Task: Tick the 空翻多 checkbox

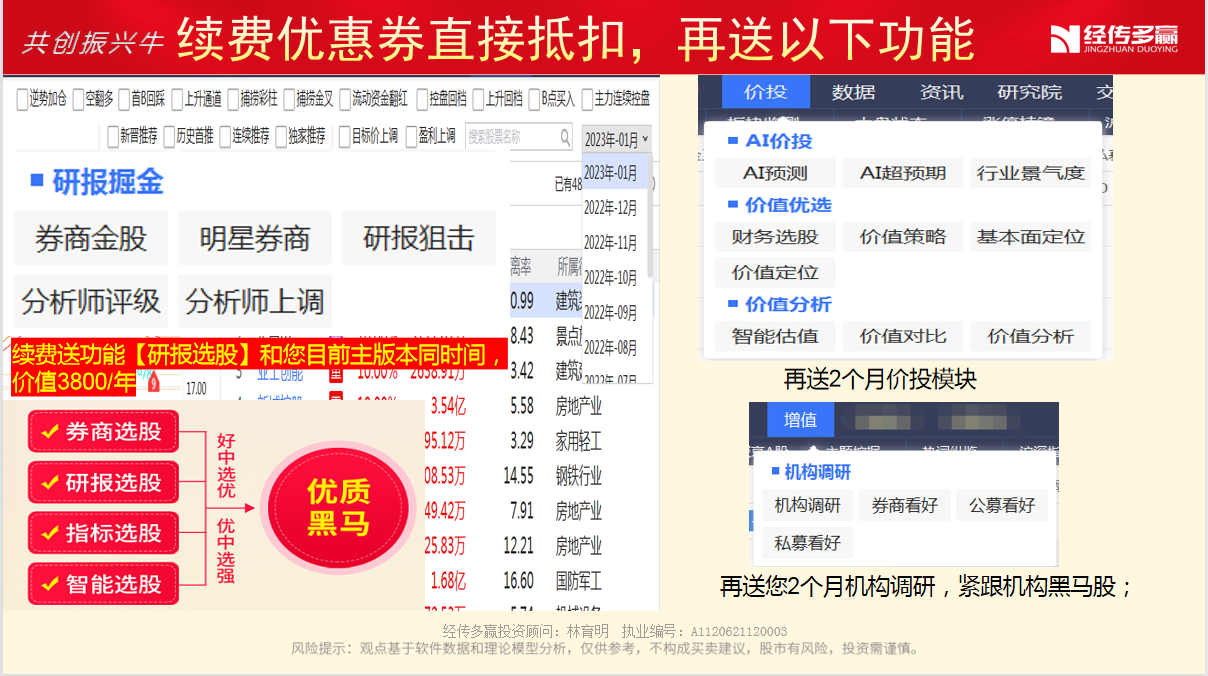Action: 78,99
